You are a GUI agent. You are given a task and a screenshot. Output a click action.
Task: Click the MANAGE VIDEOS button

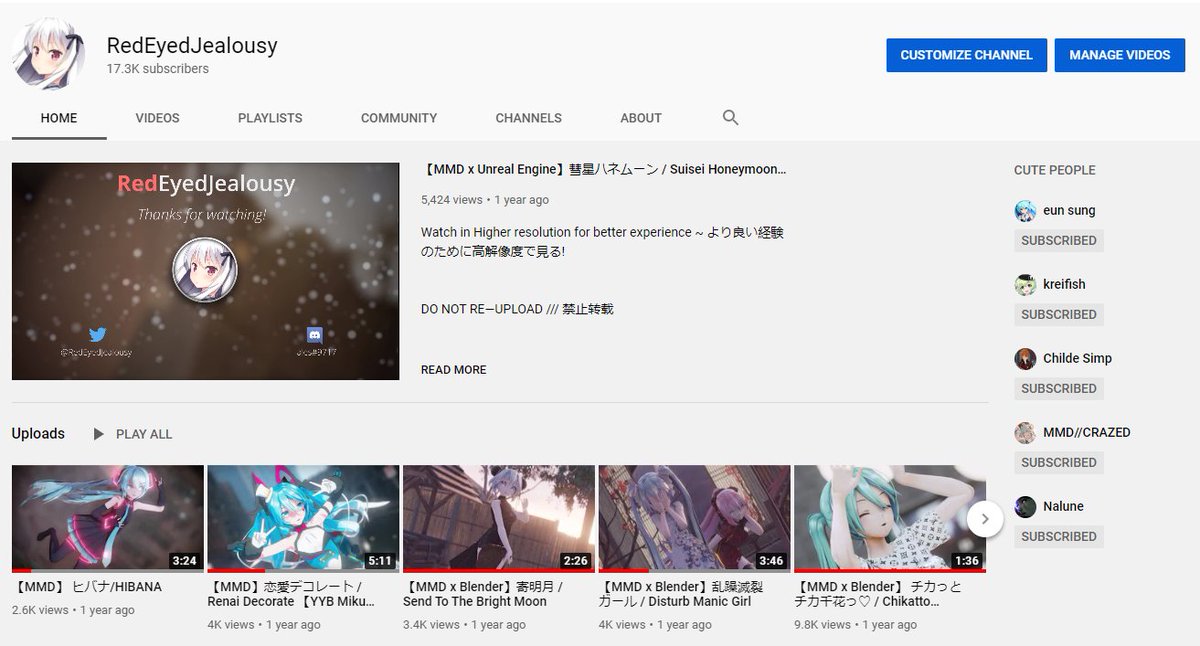pyautogui.click(x=1120, y=55)
